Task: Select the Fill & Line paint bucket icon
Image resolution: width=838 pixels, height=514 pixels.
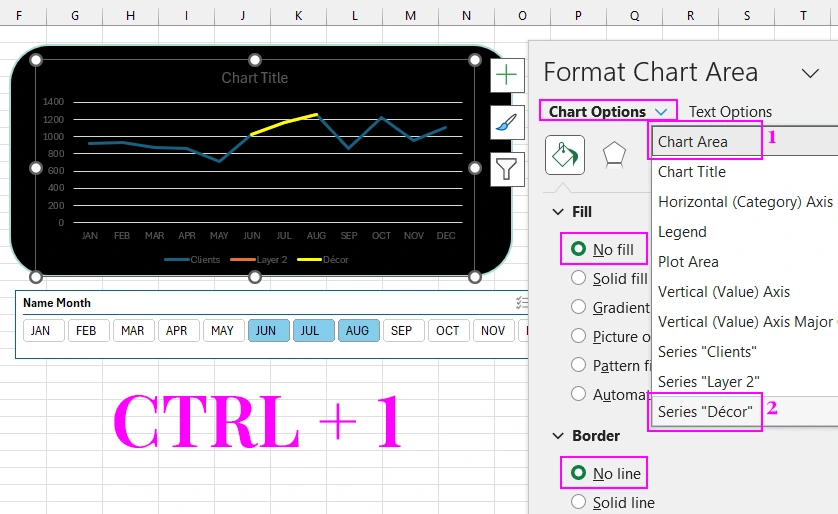Action: (x=564, y=154)
